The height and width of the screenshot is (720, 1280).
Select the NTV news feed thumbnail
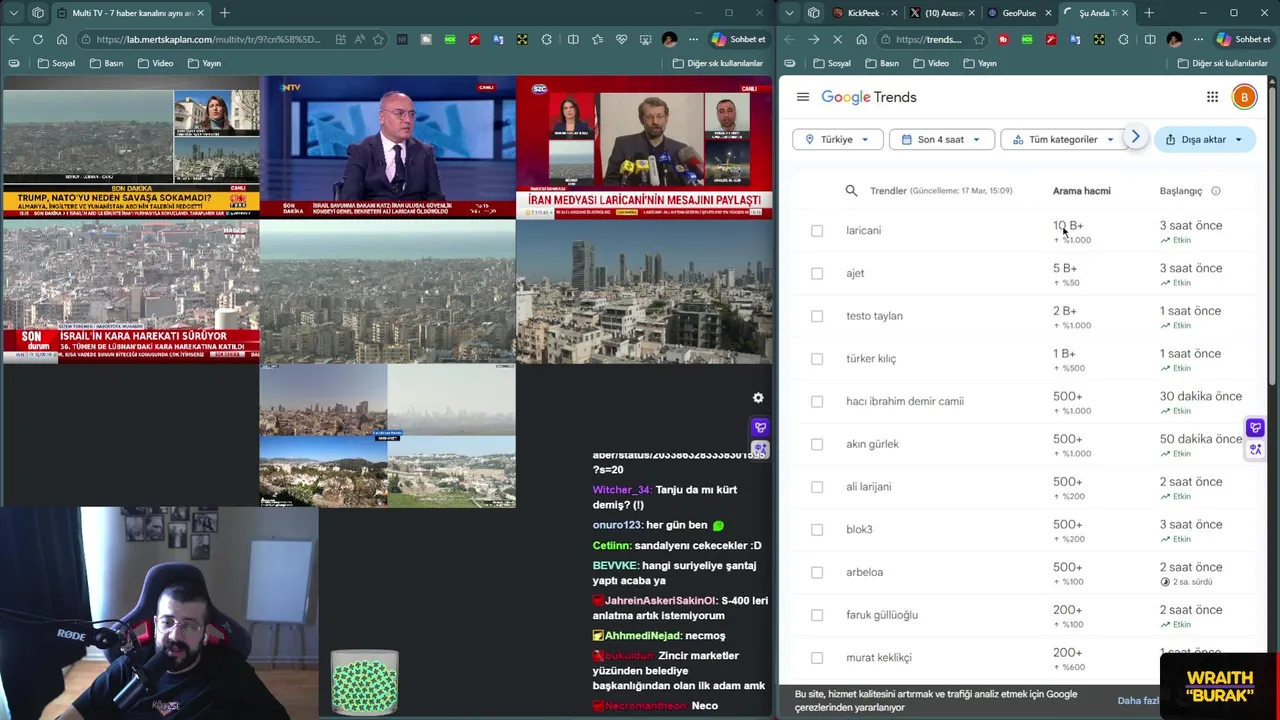388,147
